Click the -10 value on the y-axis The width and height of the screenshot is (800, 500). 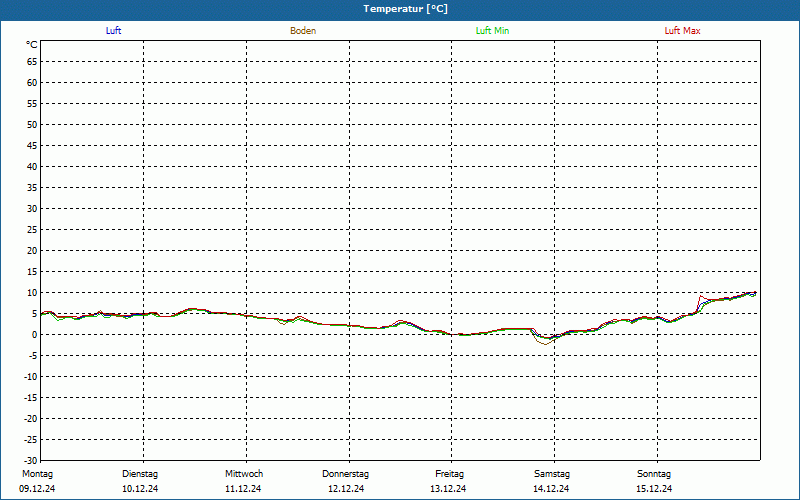point(30,377)
